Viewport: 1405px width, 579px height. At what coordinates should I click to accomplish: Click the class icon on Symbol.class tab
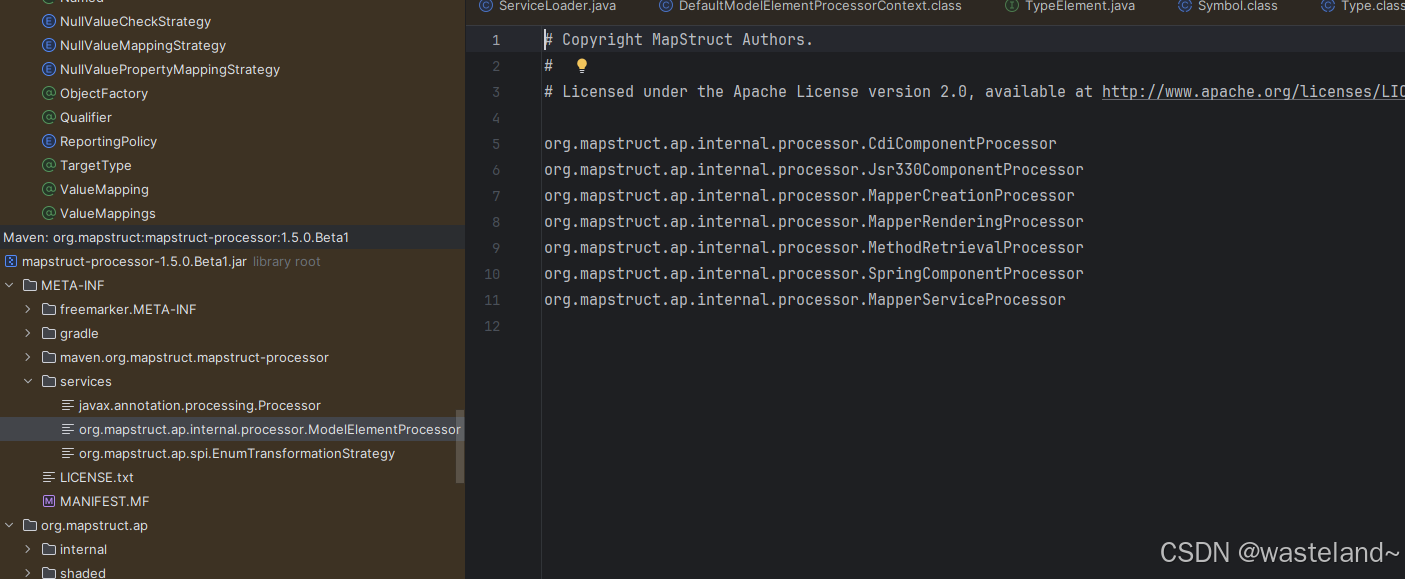pos(1185,6)
